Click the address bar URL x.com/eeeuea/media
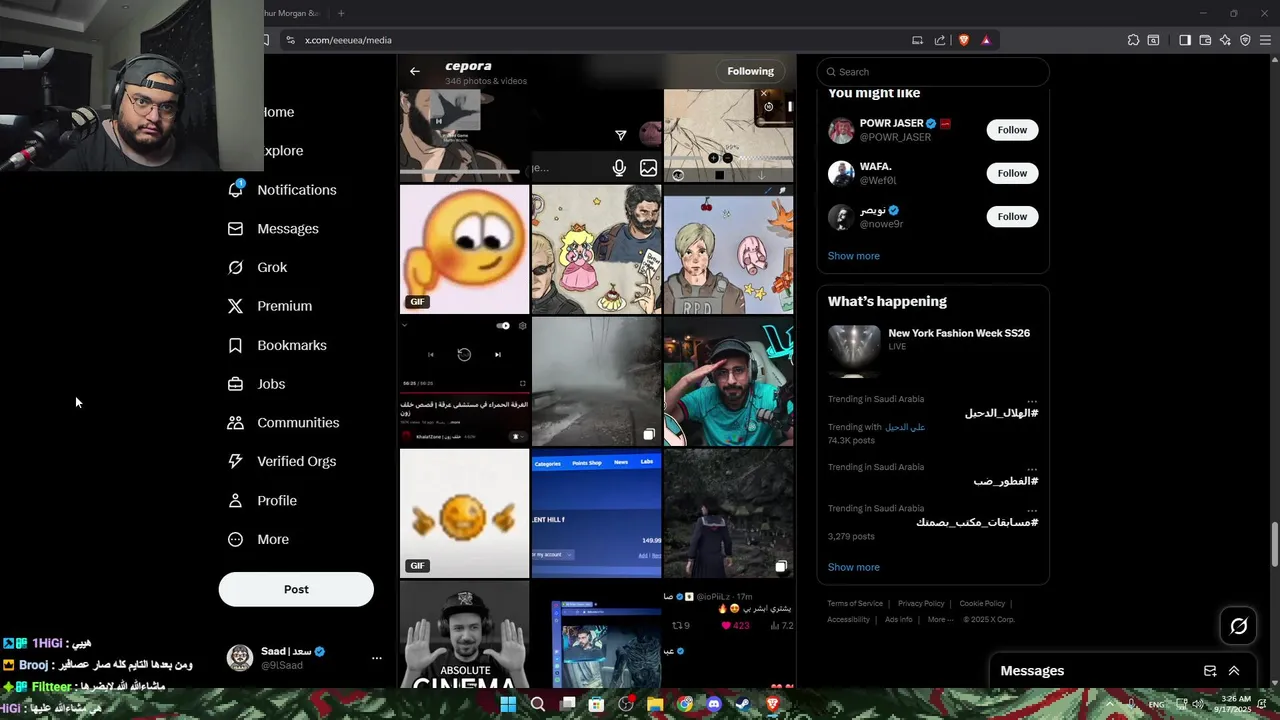 pyautogui.click(x=348, y=40)
